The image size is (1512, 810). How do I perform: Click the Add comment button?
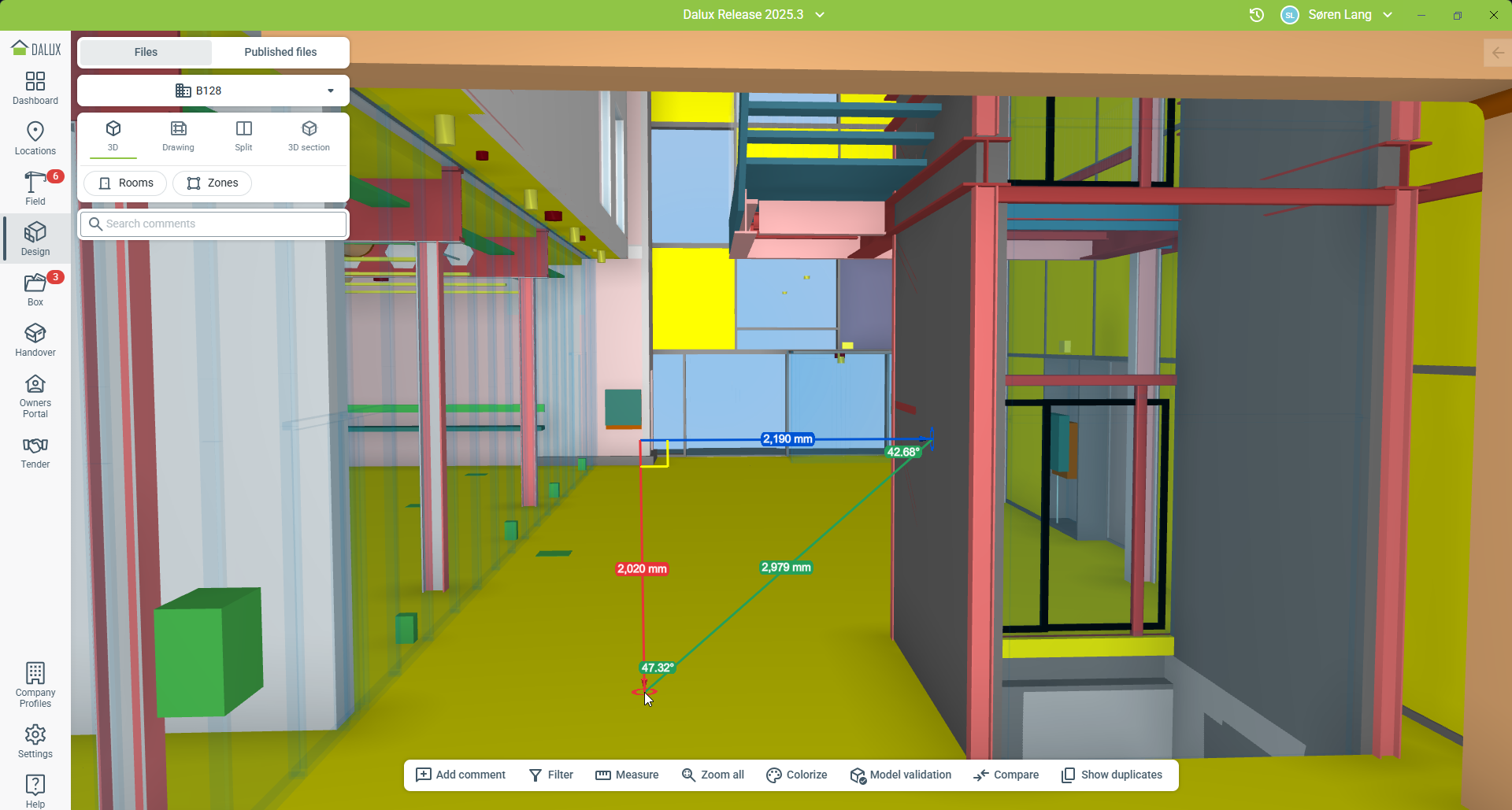[461, 775]
